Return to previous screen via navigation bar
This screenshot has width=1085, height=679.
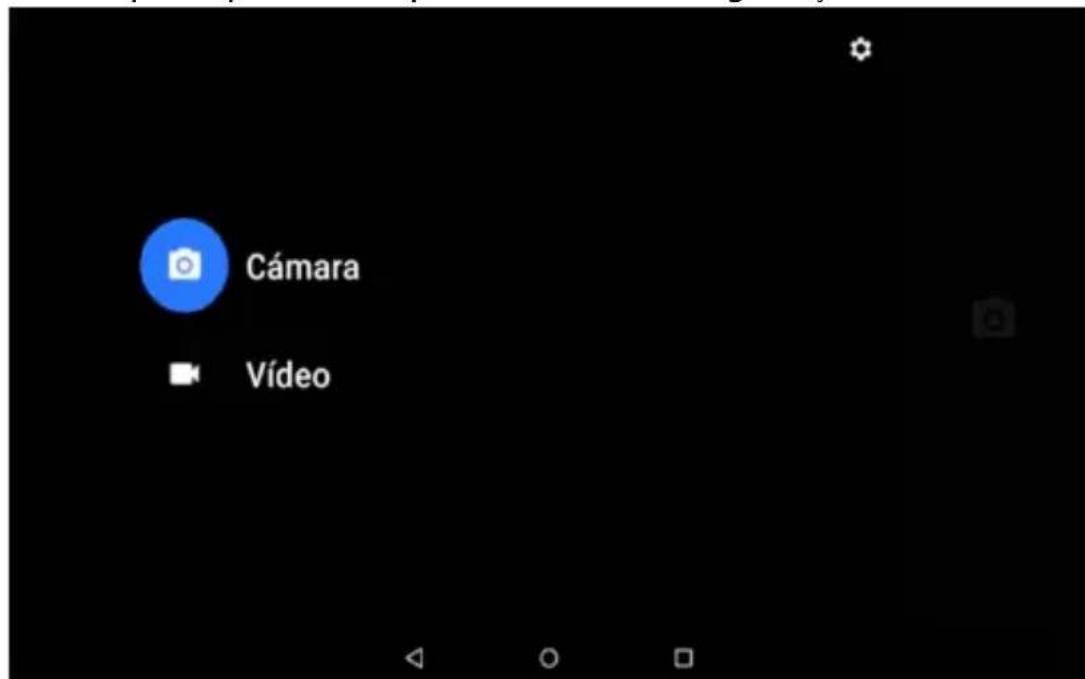click(x=414, y=658)
